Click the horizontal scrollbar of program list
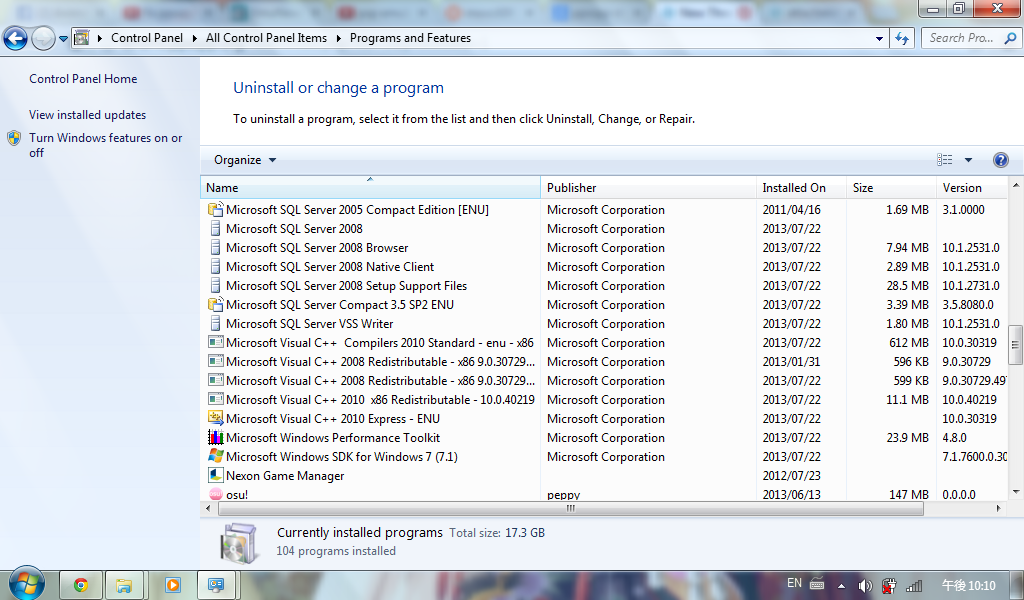 tap(570, 508)
